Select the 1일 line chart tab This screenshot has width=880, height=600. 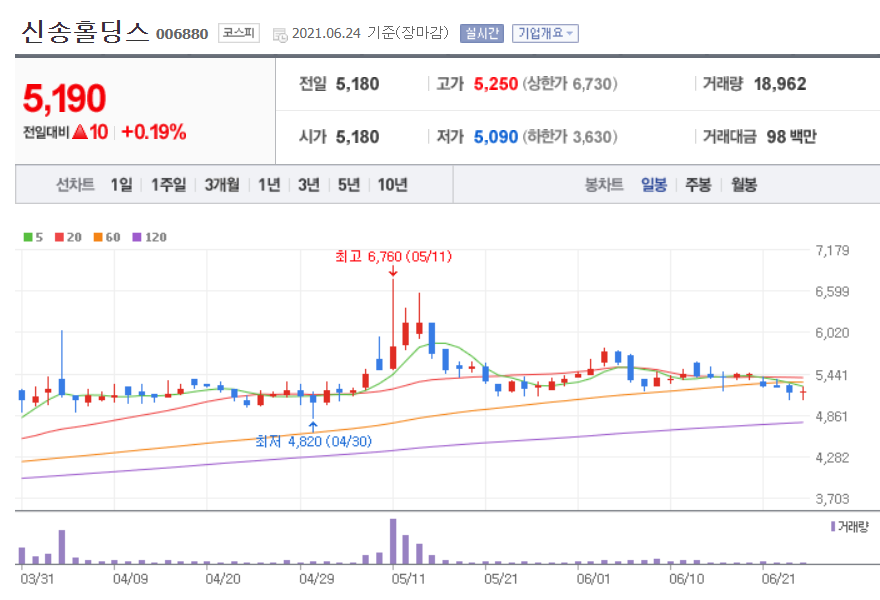(x=121, y=184)
